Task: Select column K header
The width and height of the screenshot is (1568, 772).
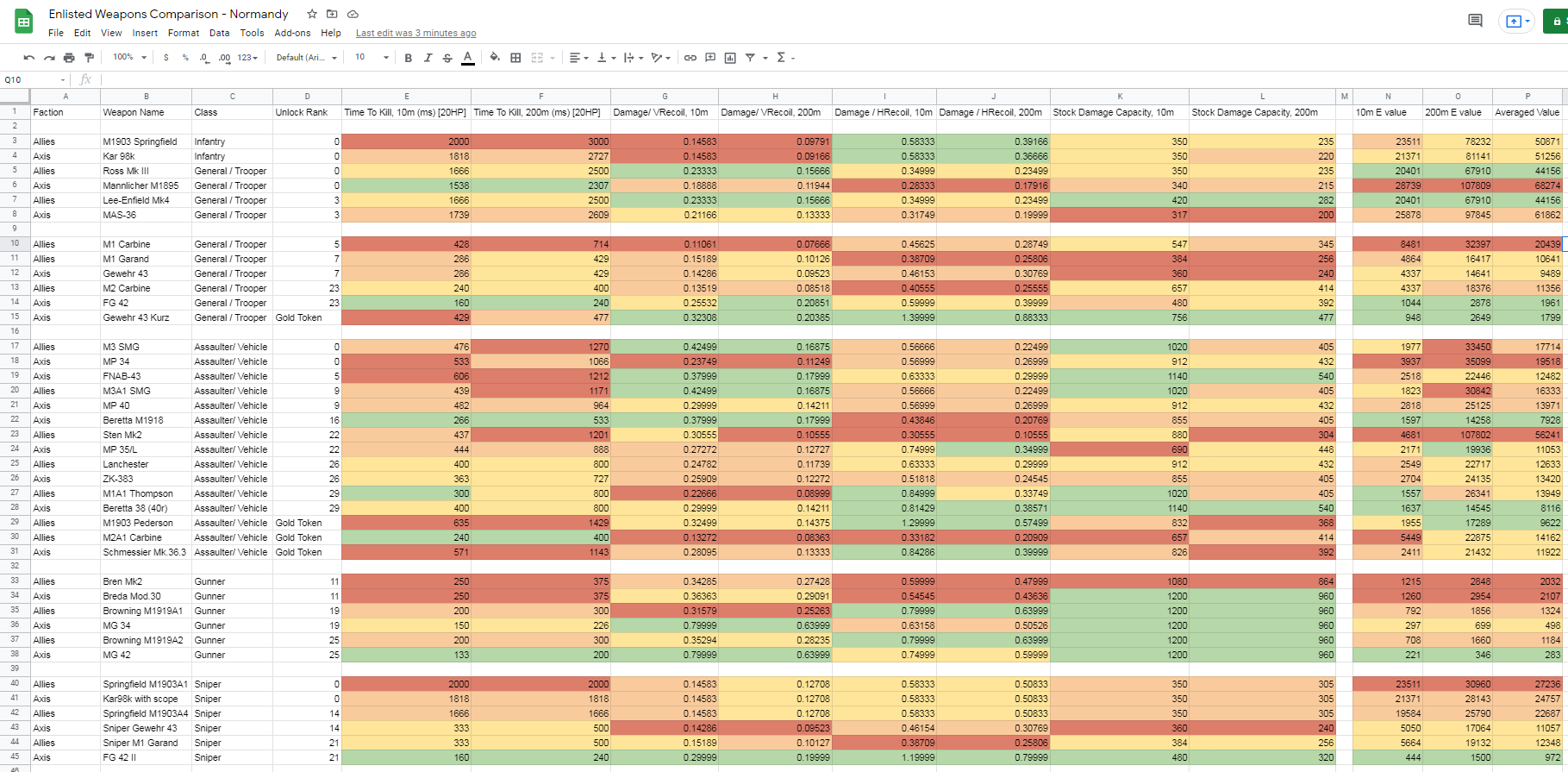Action: click(x=1120, y=97)
